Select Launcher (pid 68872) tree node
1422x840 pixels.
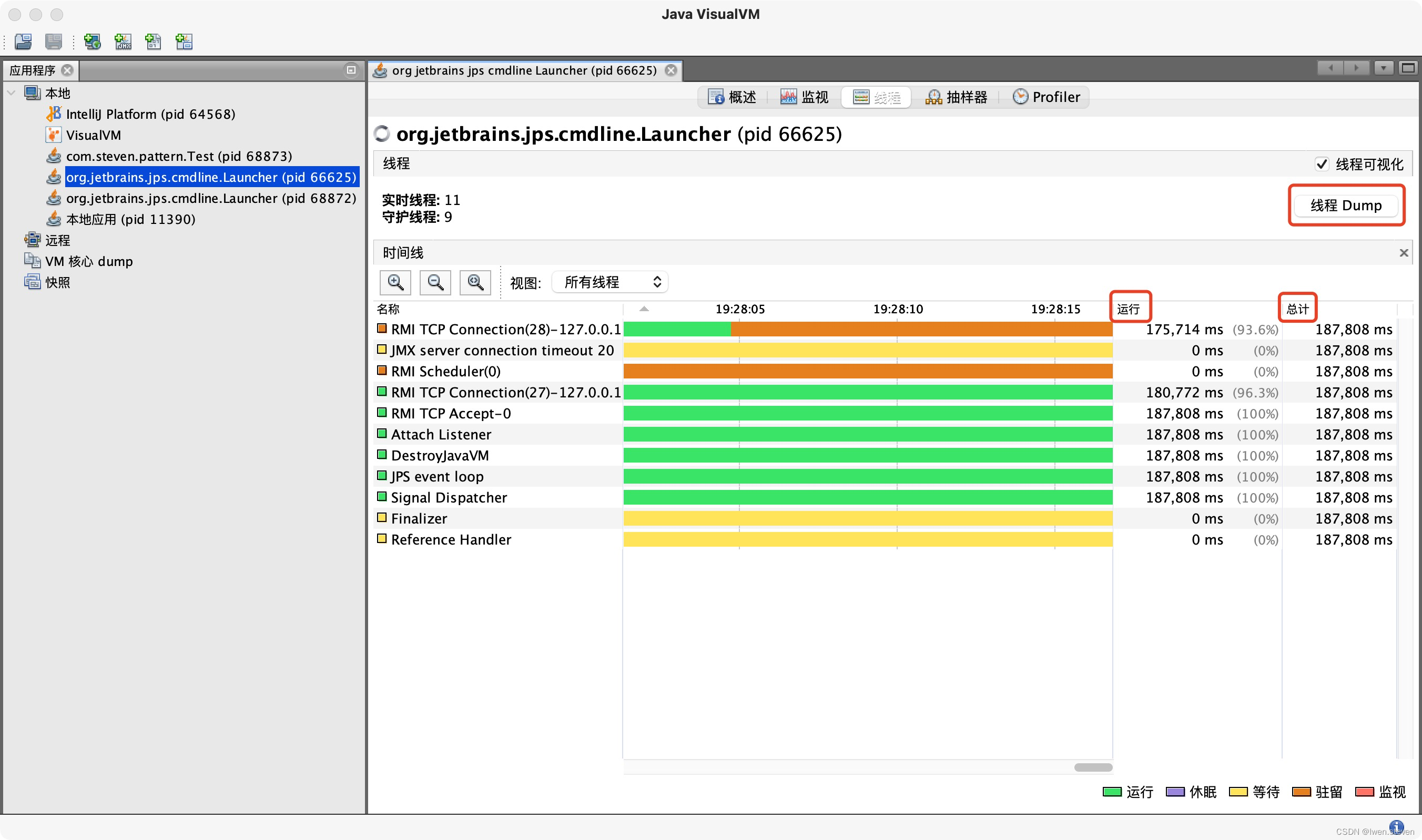click(211, 198)
